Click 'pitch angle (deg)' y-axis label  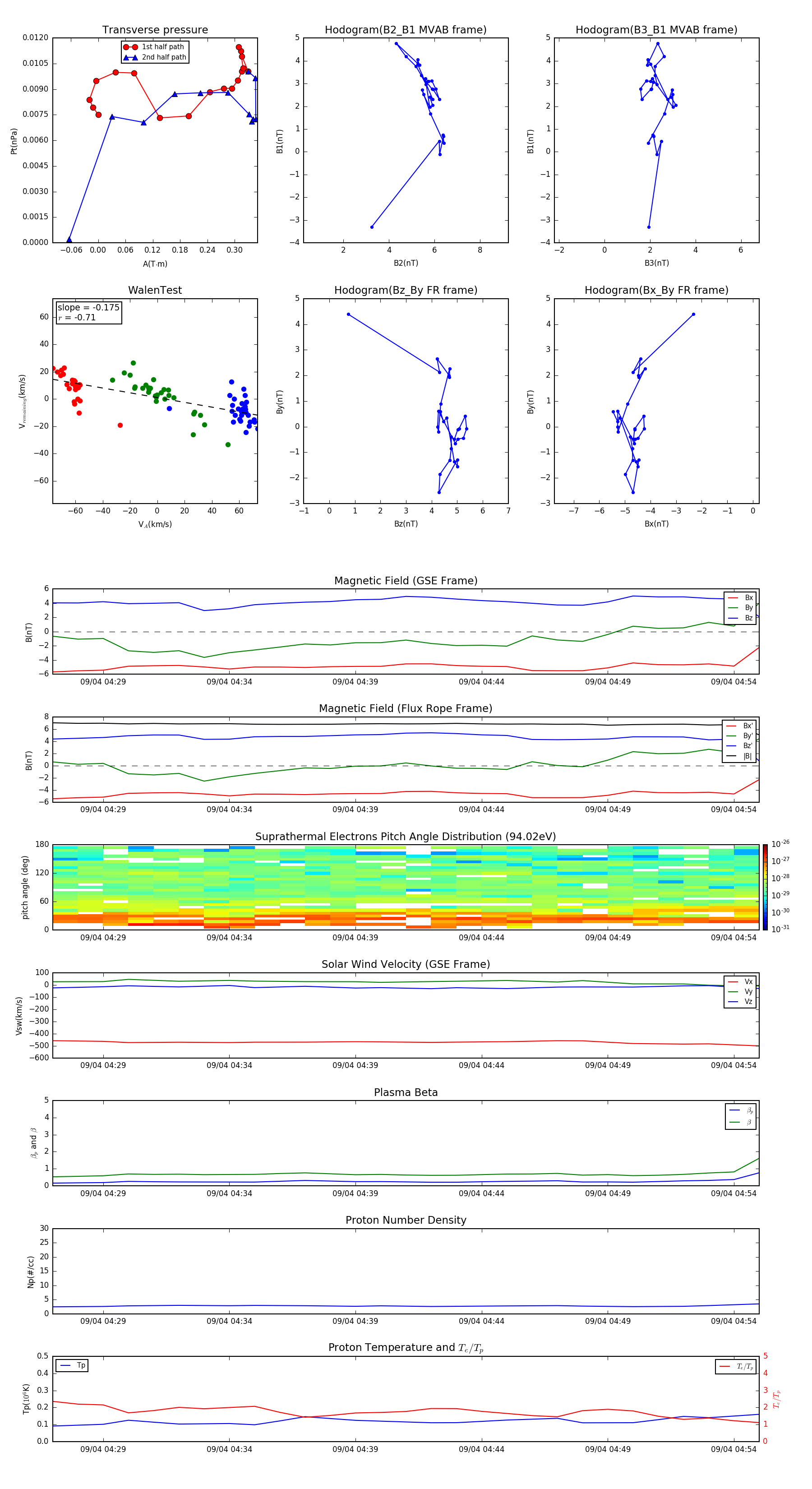(x=25, y=887)
